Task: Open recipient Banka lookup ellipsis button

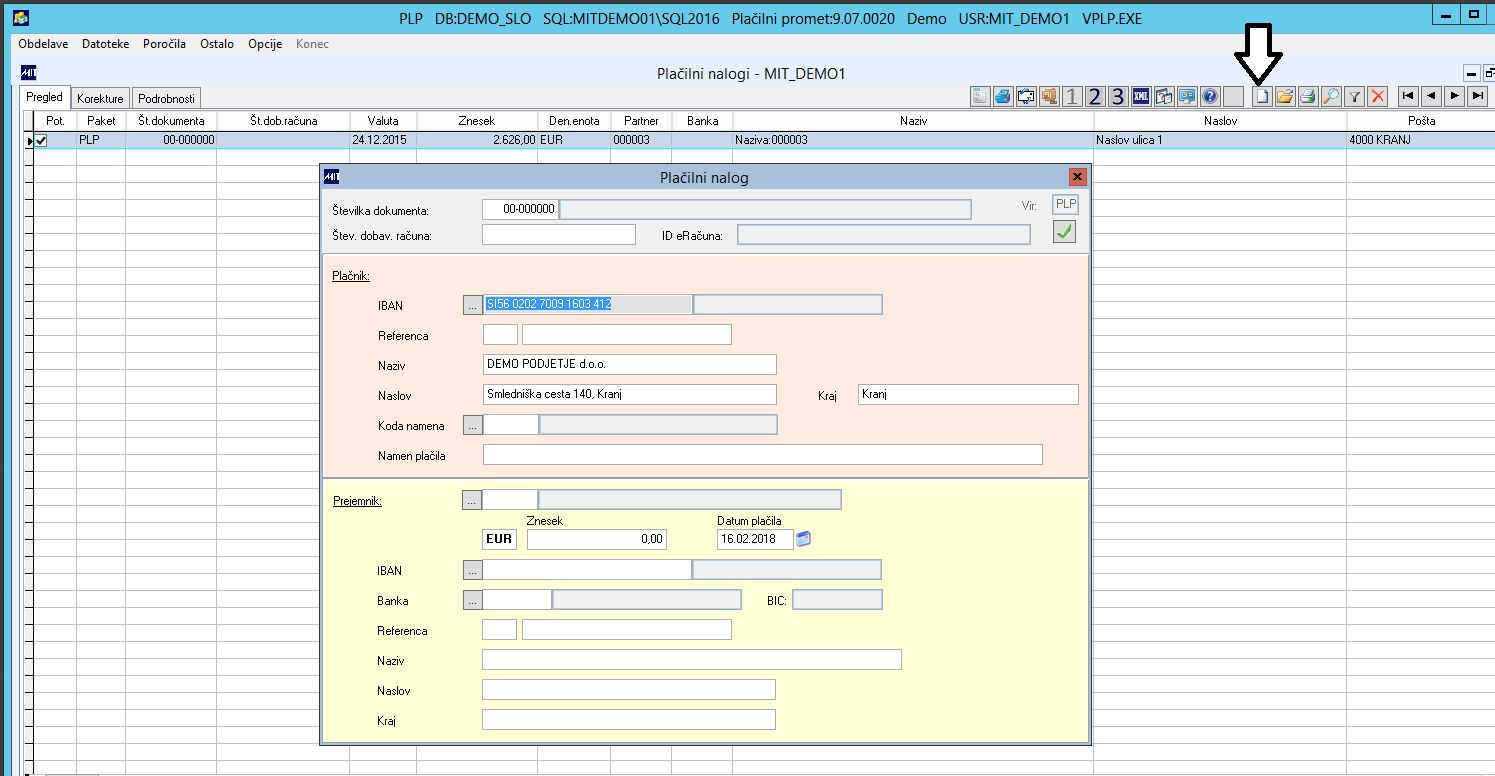Action: coord(473,600)
